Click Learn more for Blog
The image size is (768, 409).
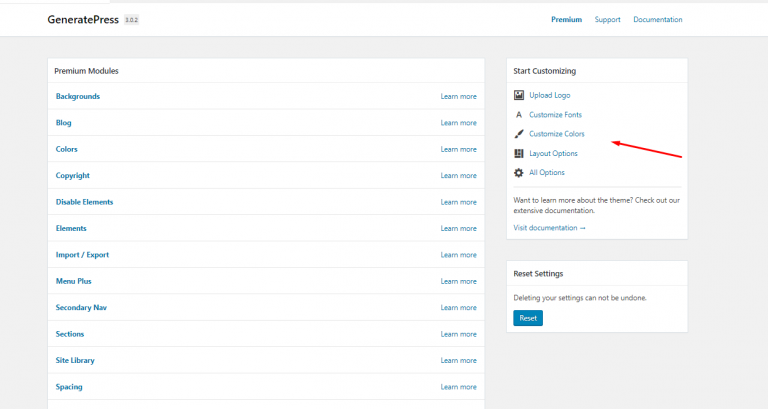pos(458,123)
